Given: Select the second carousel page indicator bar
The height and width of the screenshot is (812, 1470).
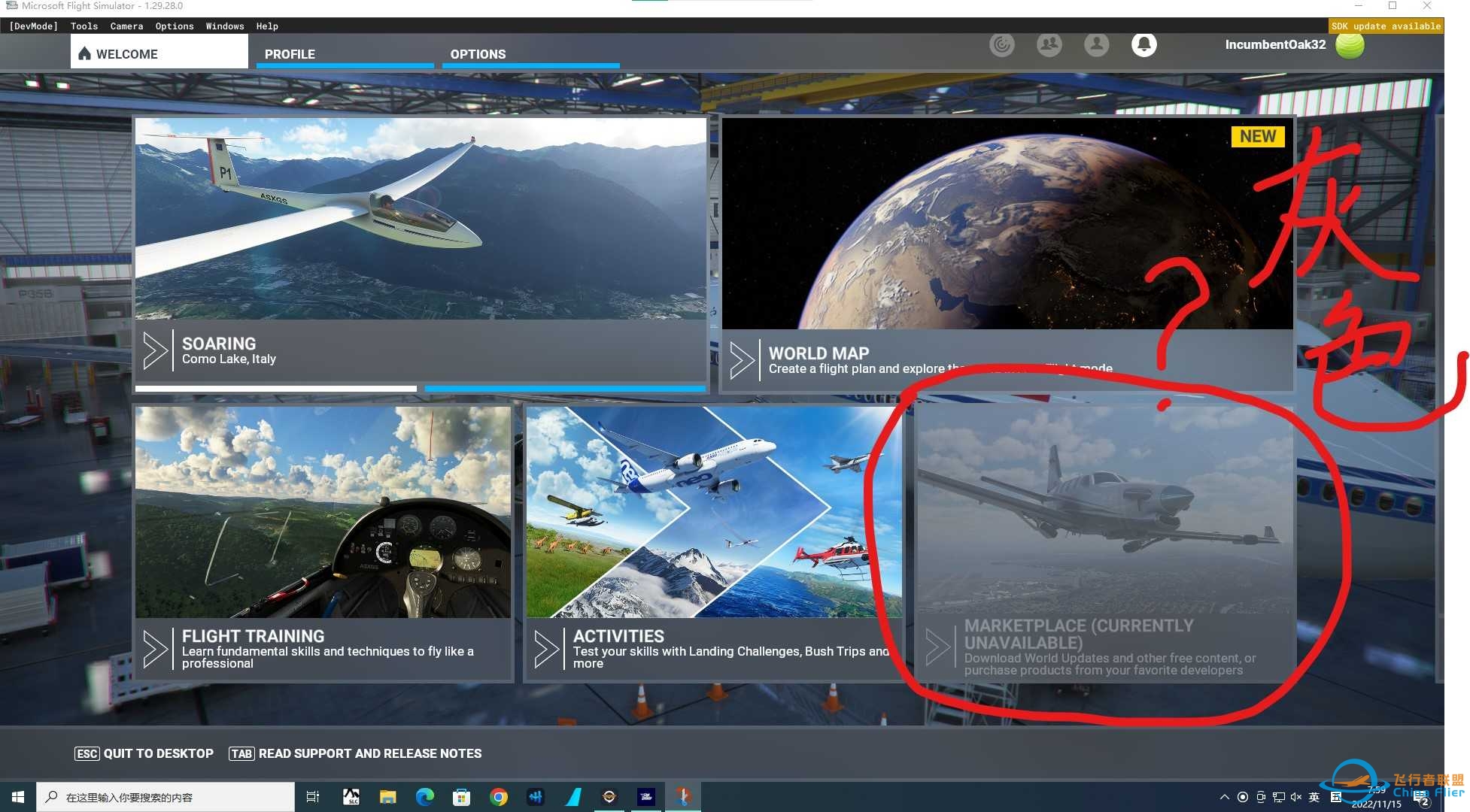Looking at the screenshot, I should [565, 389].
